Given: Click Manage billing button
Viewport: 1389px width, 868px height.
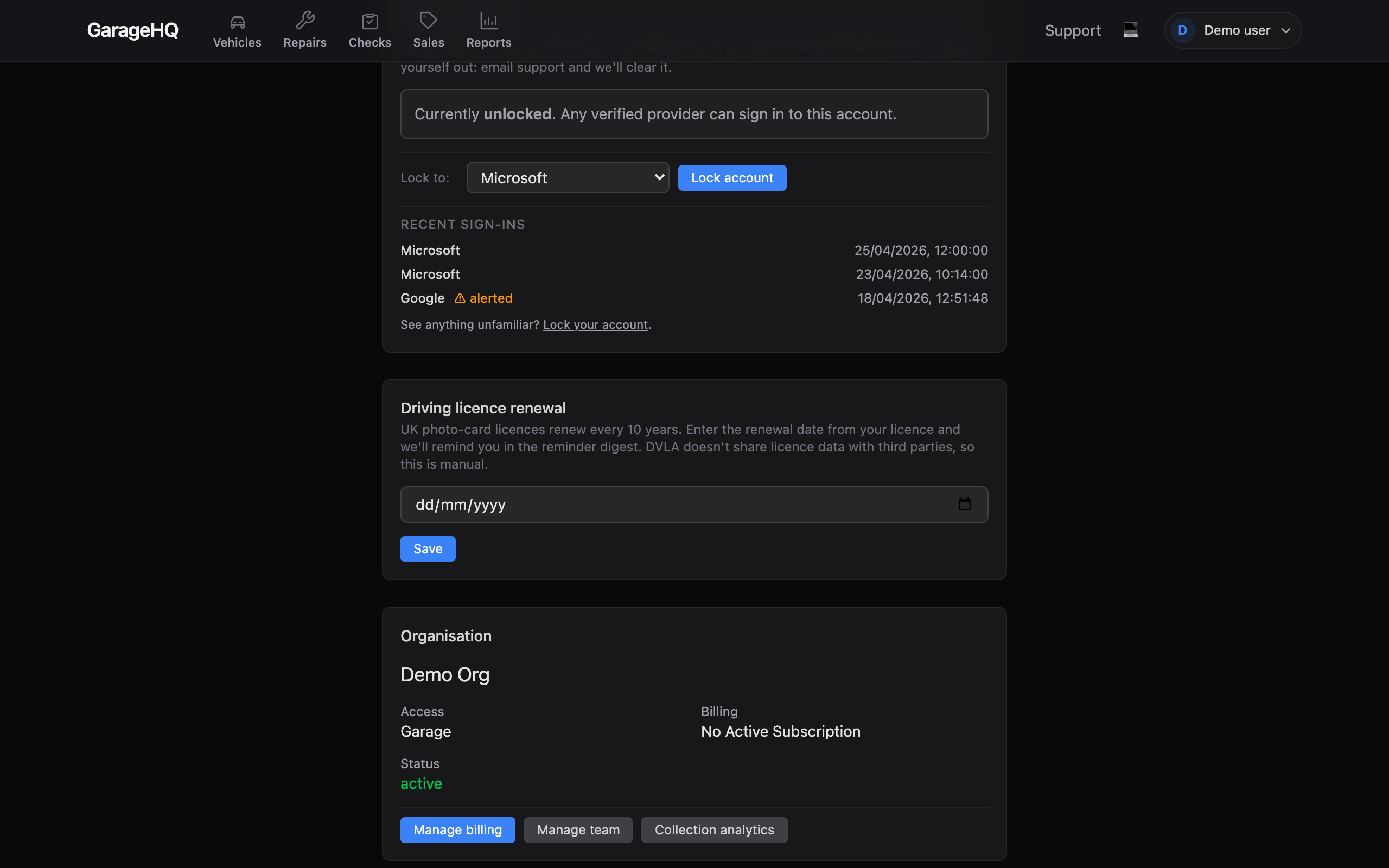Looking at the screenshot, I should pyautogui.click(x=457, y=829).
